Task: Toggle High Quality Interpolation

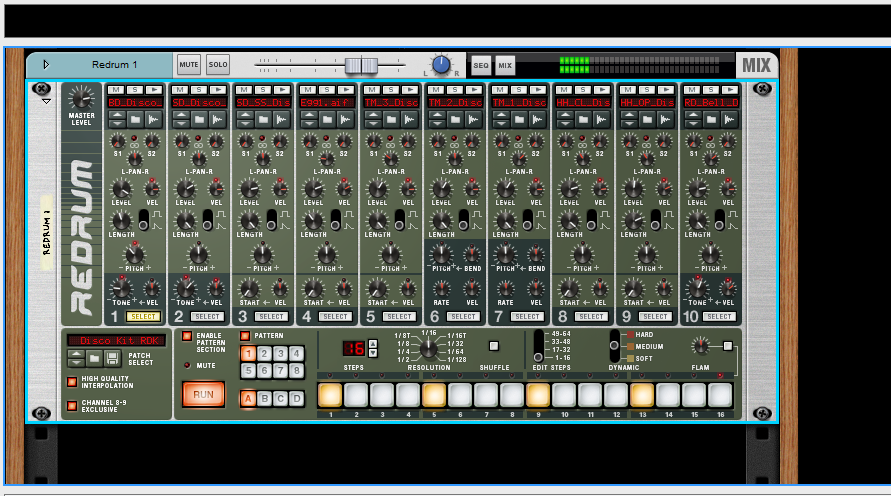Action: click(72, 382)
